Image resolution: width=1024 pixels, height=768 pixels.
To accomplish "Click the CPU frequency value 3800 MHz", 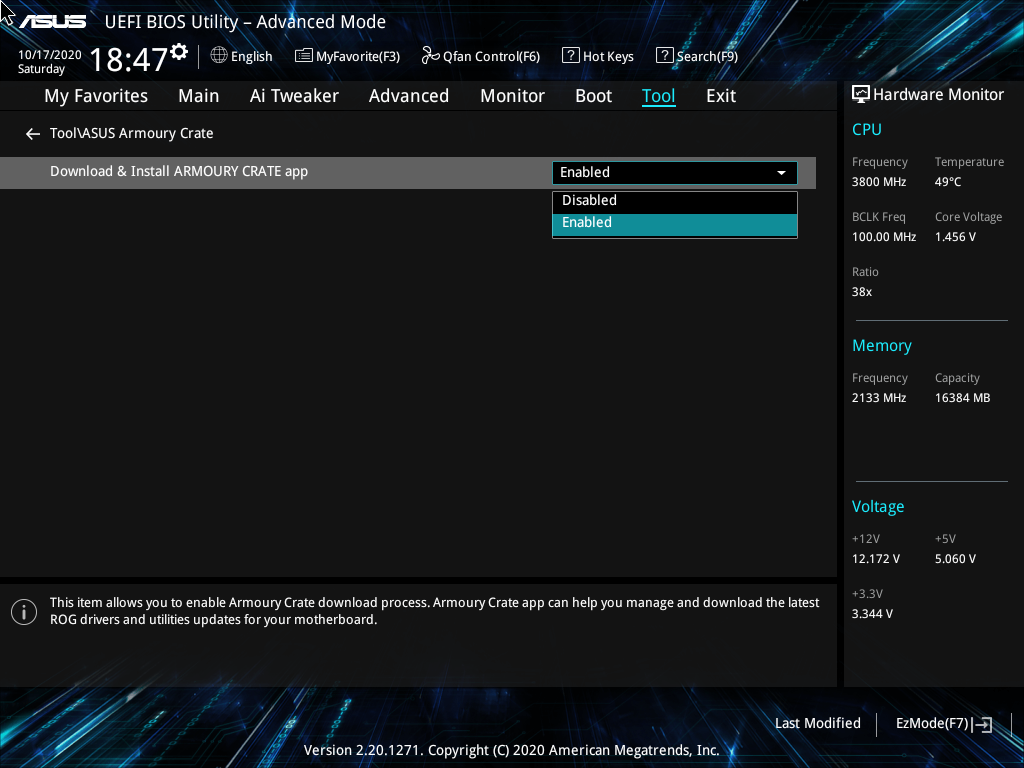I will pyautogui.click(x=878, y=182).
